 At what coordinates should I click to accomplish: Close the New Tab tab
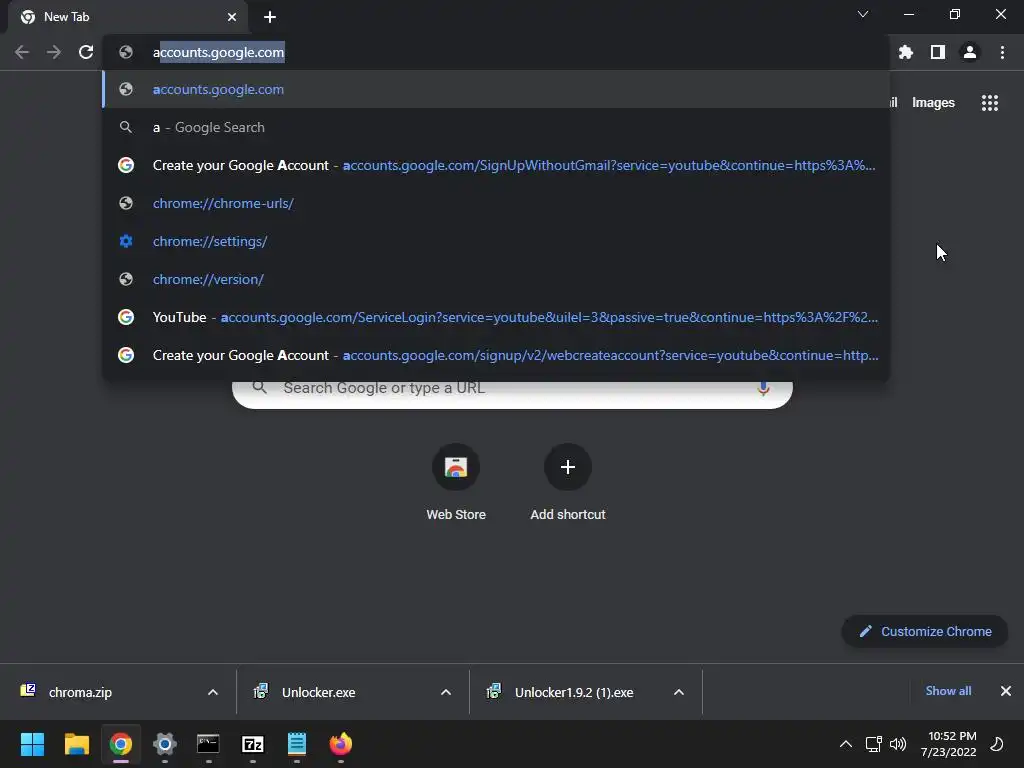click(x=232, y=17)
